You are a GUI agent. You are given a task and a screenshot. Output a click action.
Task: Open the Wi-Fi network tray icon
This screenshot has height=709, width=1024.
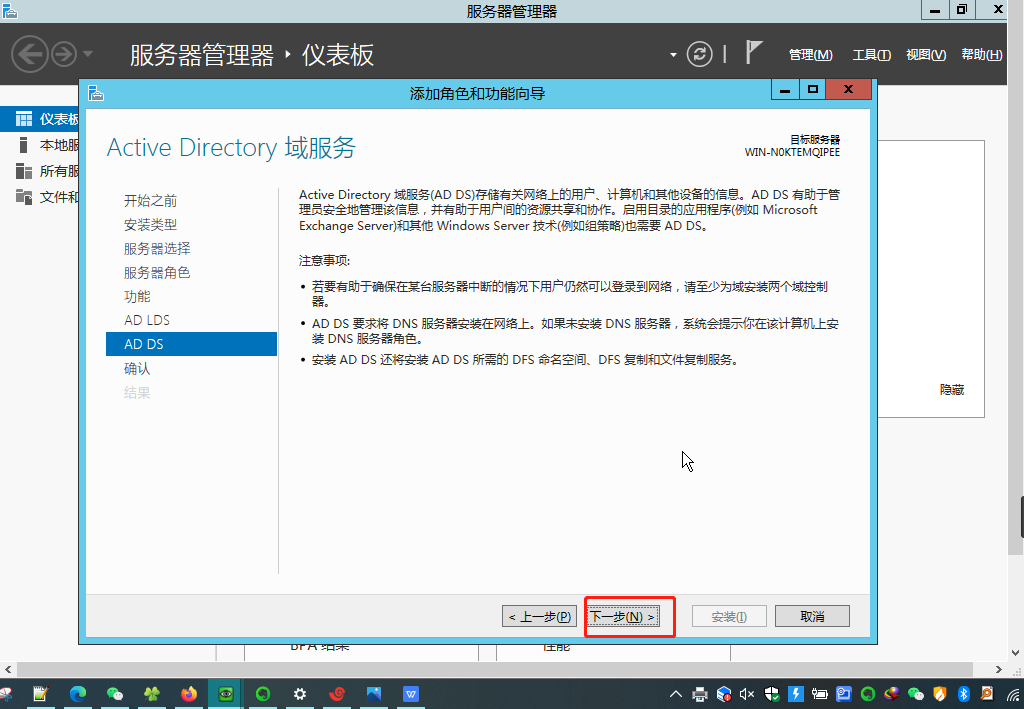(x=1013, y=694)
